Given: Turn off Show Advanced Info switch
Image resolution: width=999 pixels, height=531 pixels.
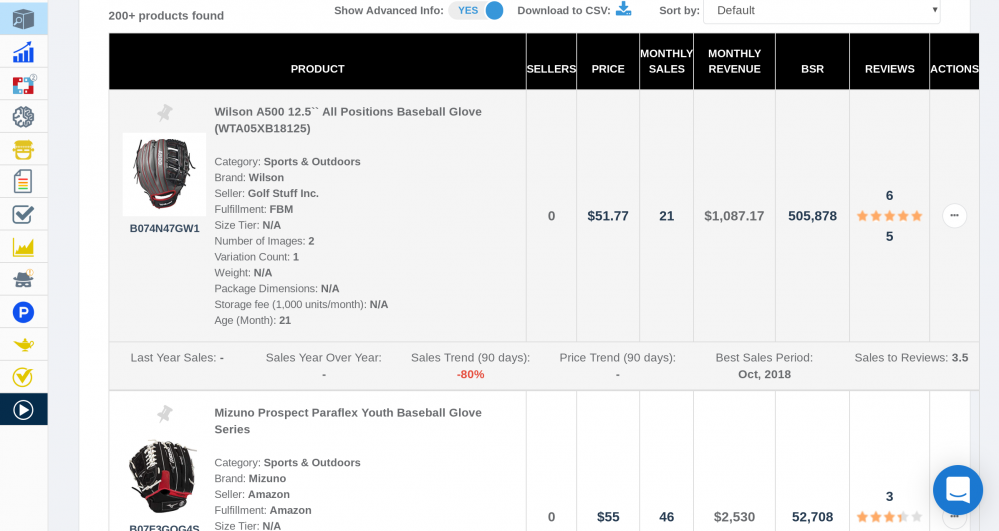Looking at the screenshot, I should tap(476, 10).
